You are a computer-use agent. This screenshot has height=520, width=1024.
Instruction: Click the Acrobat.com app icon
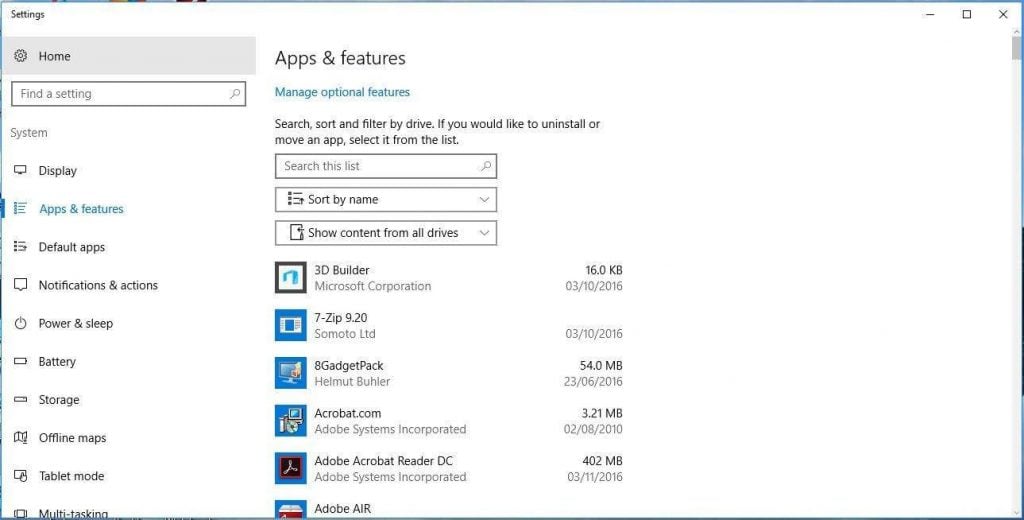[x=291, y=421]
